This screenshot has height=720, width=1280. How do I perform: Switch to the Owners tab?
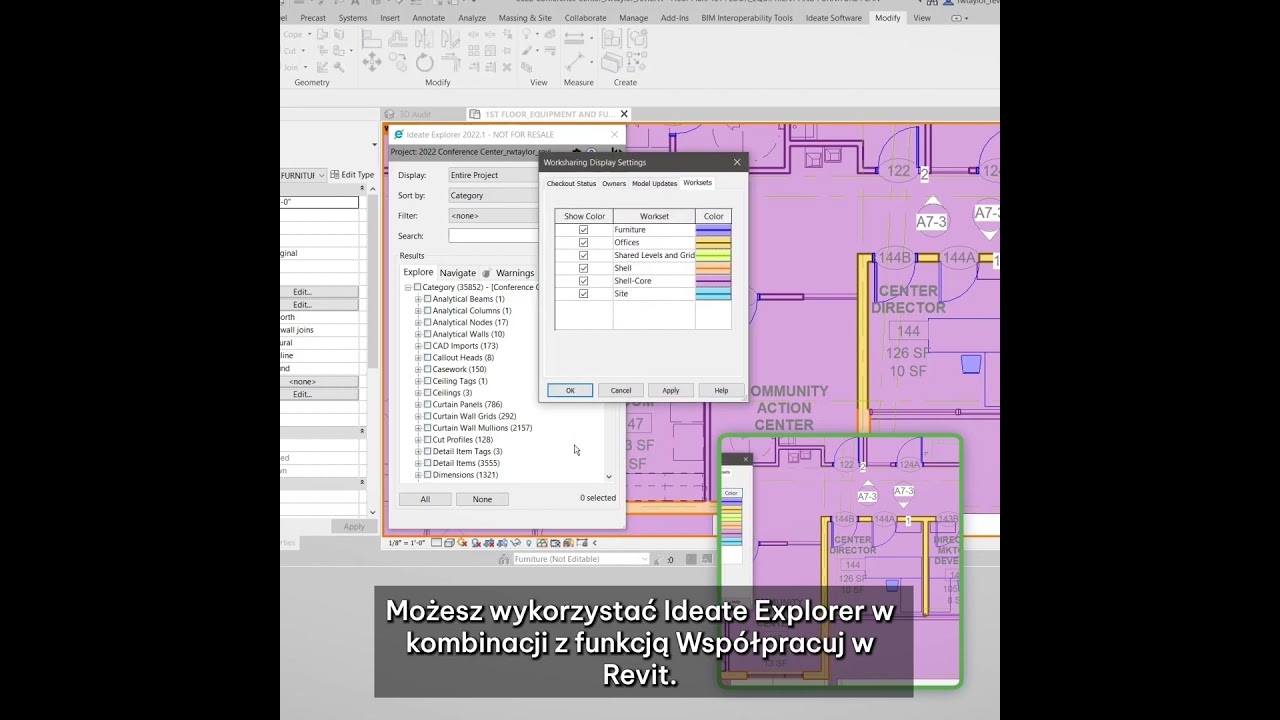point(614,183)
